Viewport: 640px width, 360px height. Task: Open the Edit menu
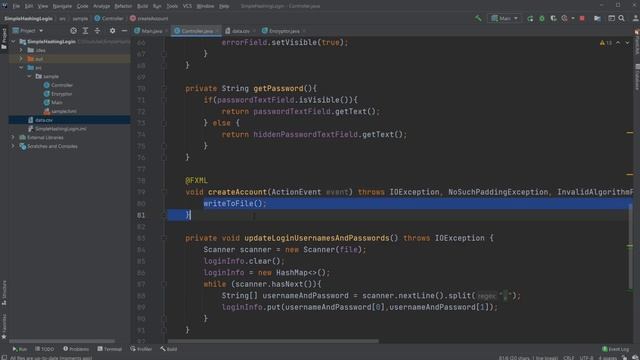(29, 6)
